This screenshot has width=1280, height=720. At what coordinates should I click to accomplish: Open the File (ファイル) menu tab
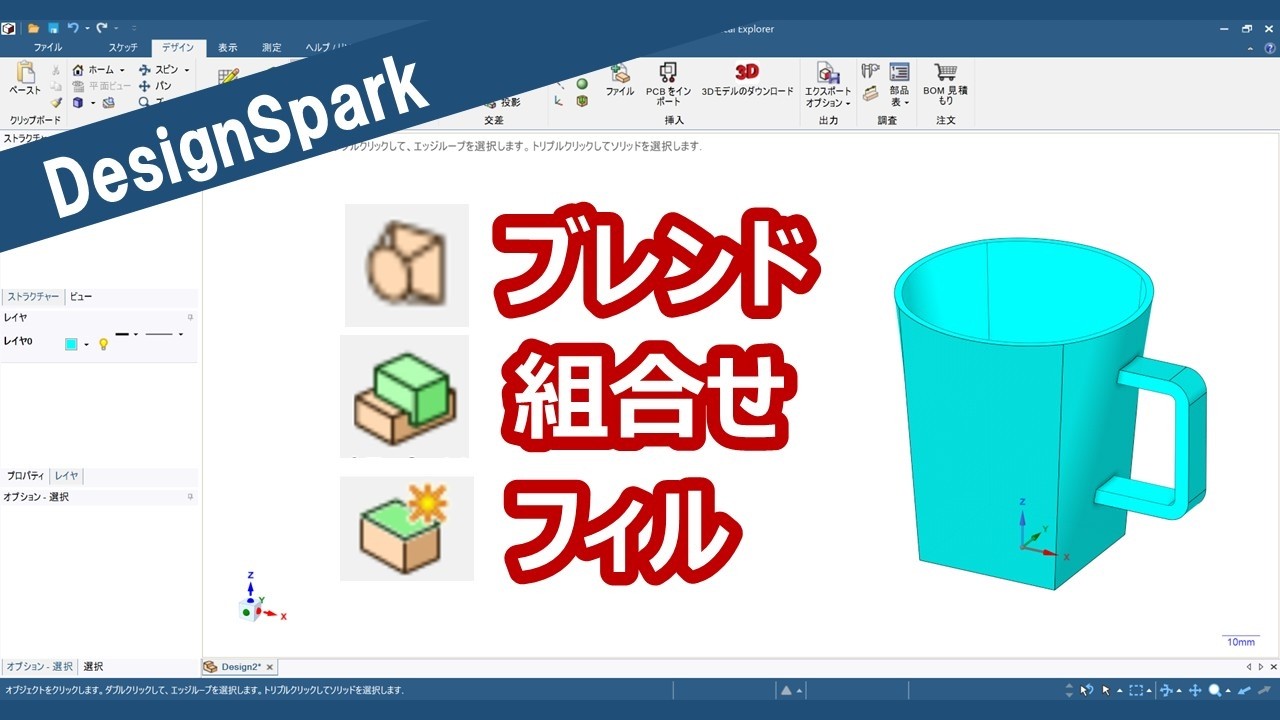48,47
